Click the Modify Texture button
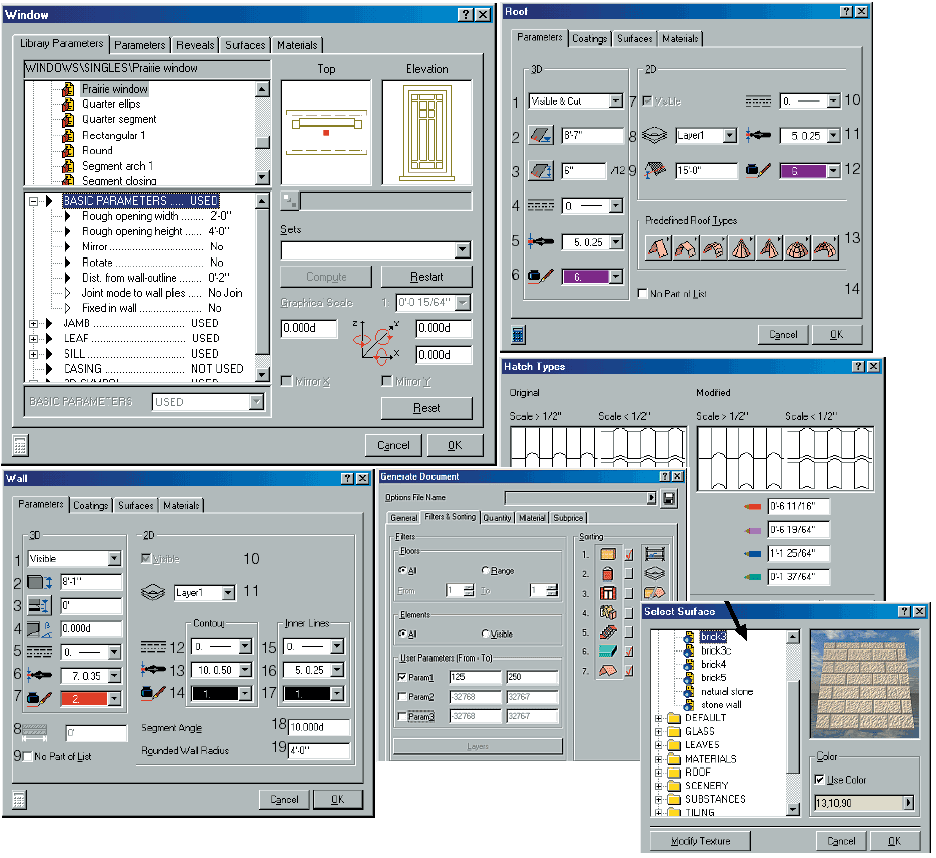Screen dimensions: 936x858 [x=701, y=841]
